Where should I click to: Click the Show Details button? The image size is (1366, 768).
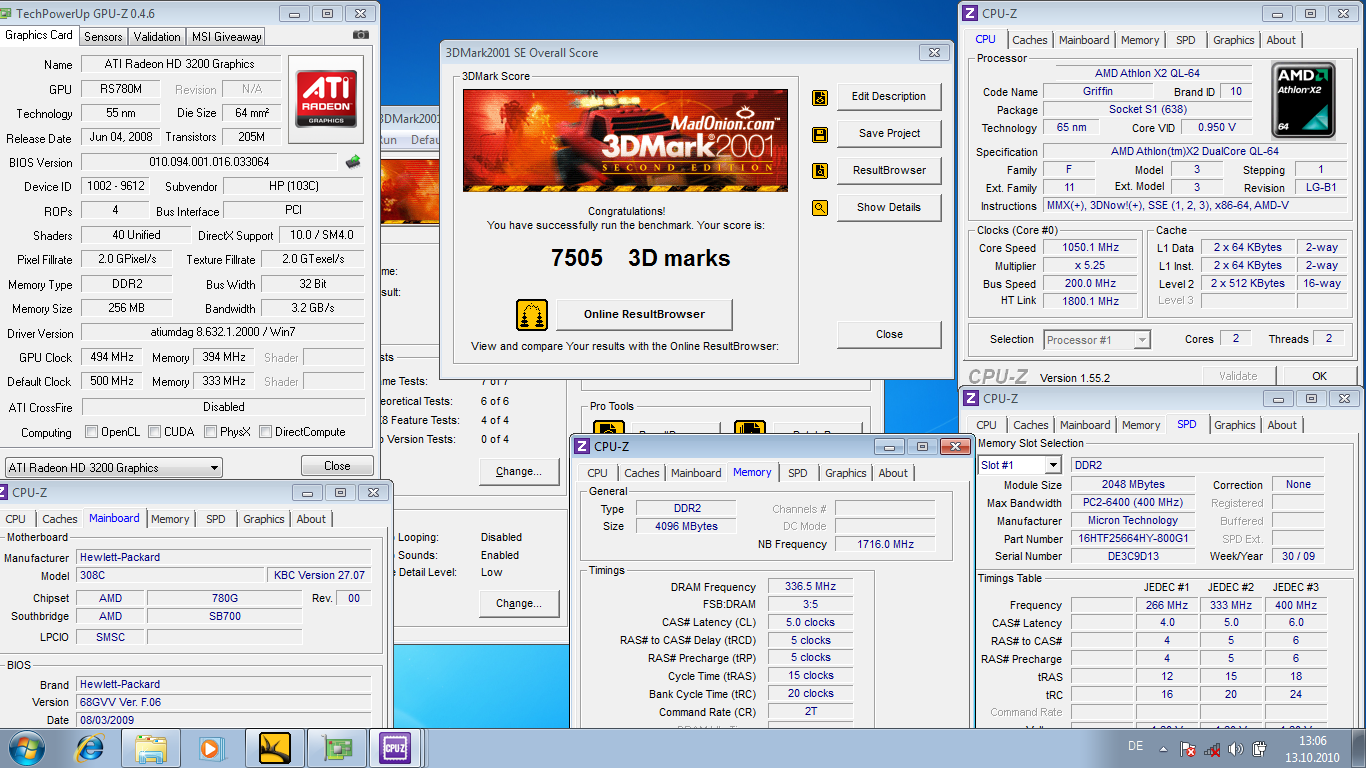889,208
